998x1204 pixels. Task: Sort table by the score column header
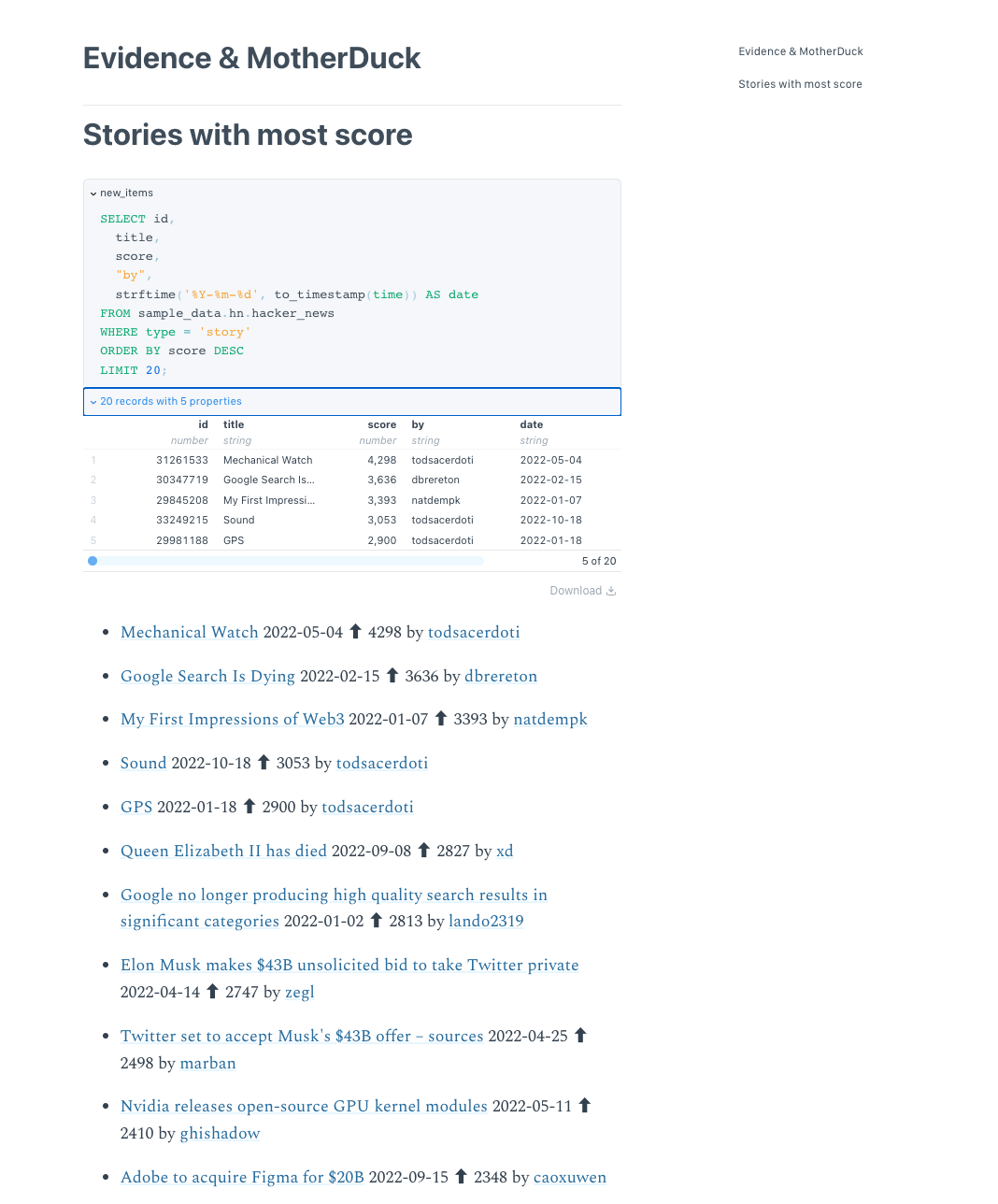tap(381, 424)
